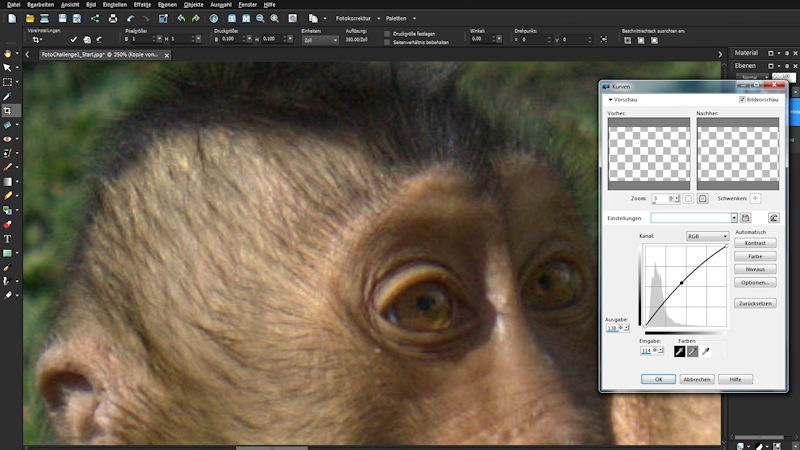Select the rectangular Selection tool

(7, 82)
